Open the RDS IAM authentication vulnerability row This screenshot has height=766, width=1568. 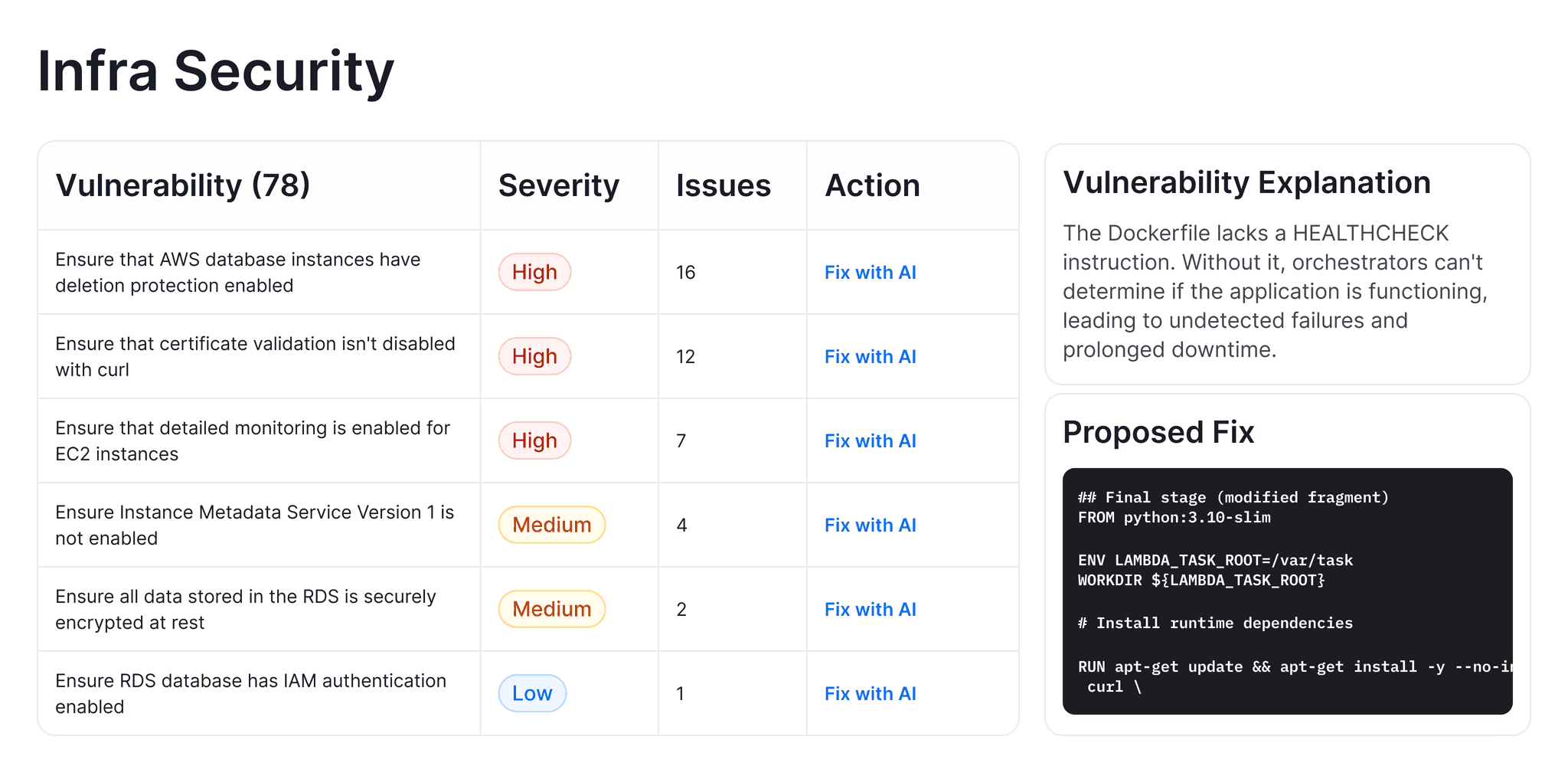point(528,693)
